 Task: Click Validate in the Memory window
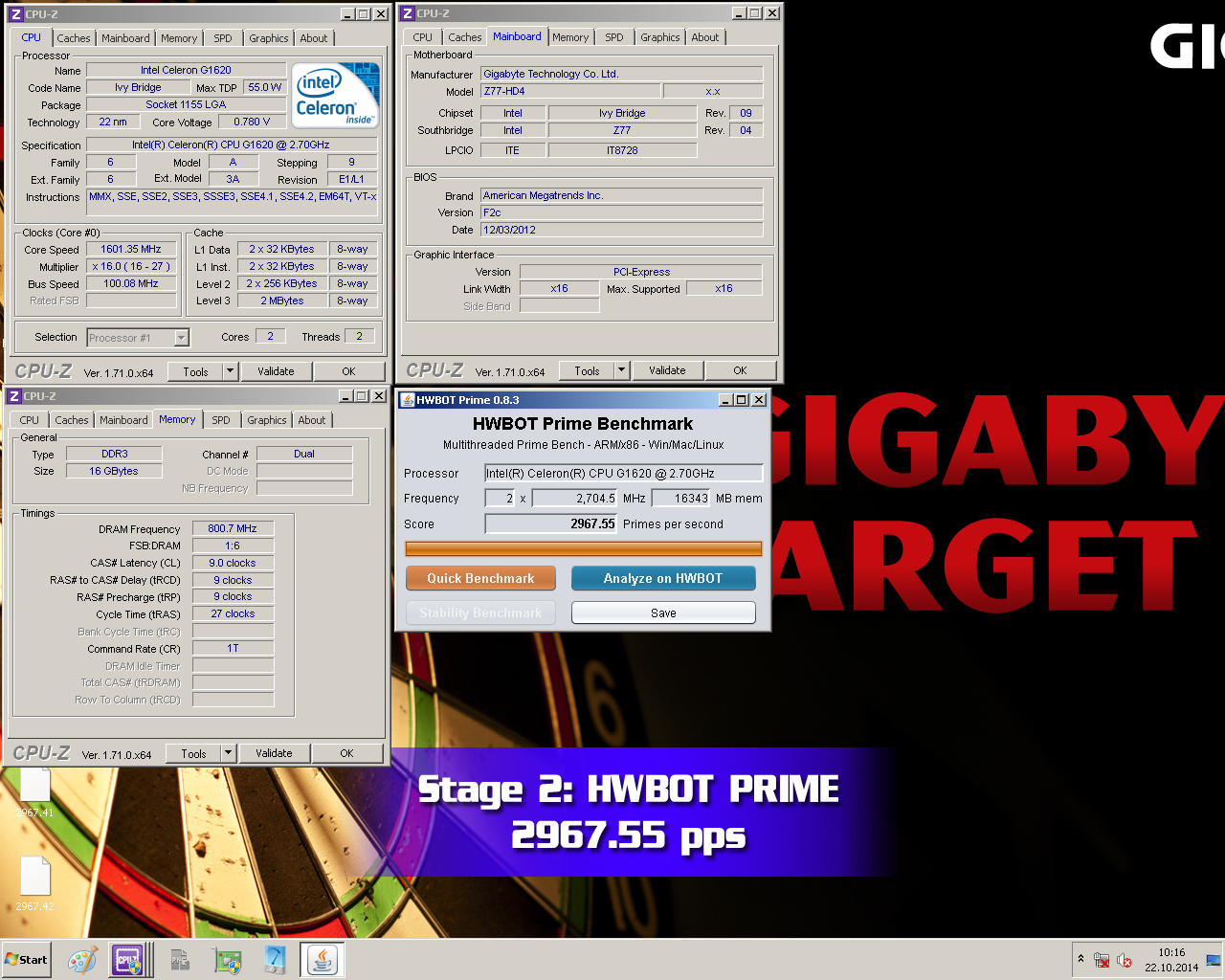point(274,753)
